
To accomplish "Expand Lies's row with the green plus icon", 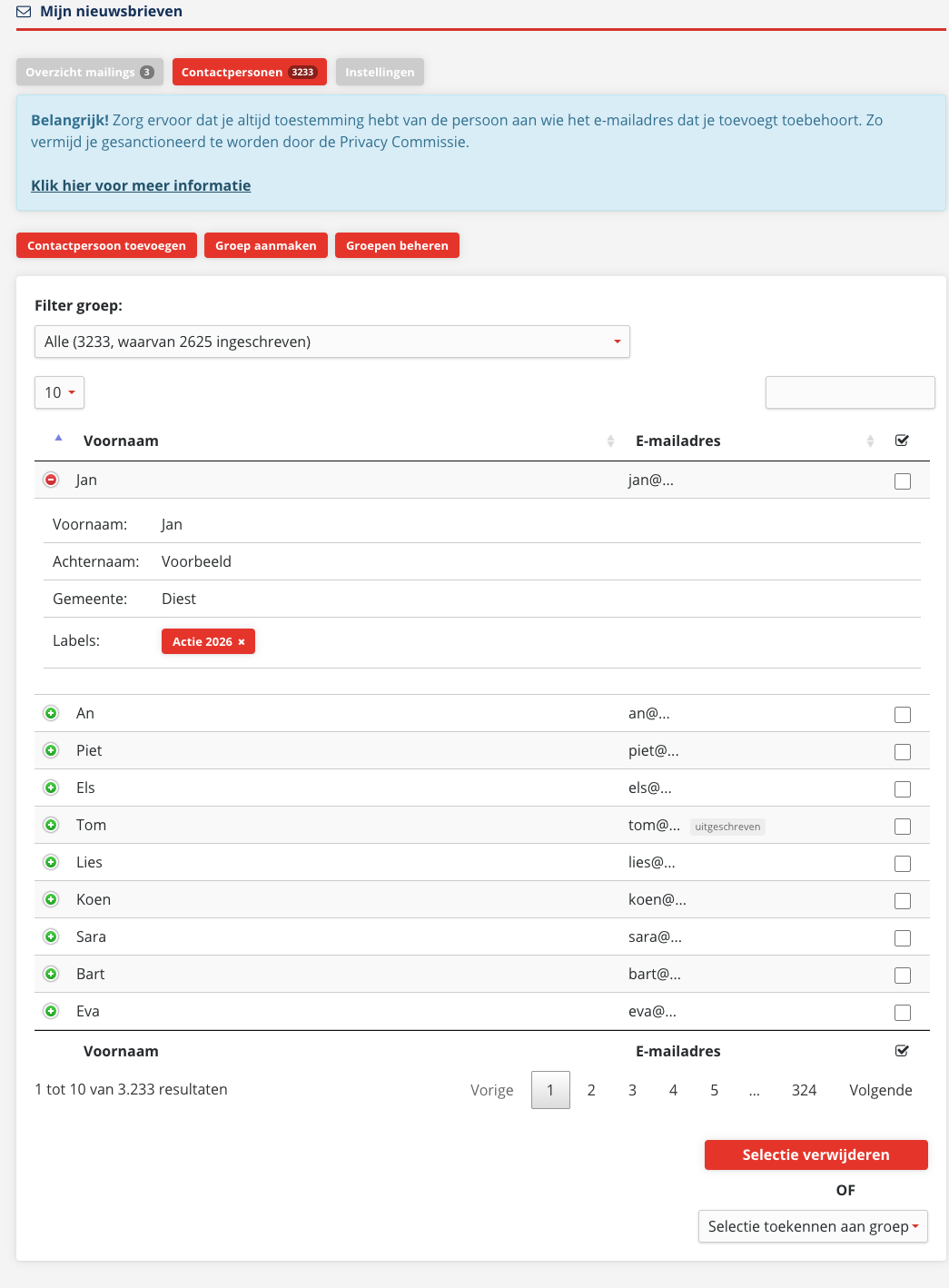I will tap(51, 862).
